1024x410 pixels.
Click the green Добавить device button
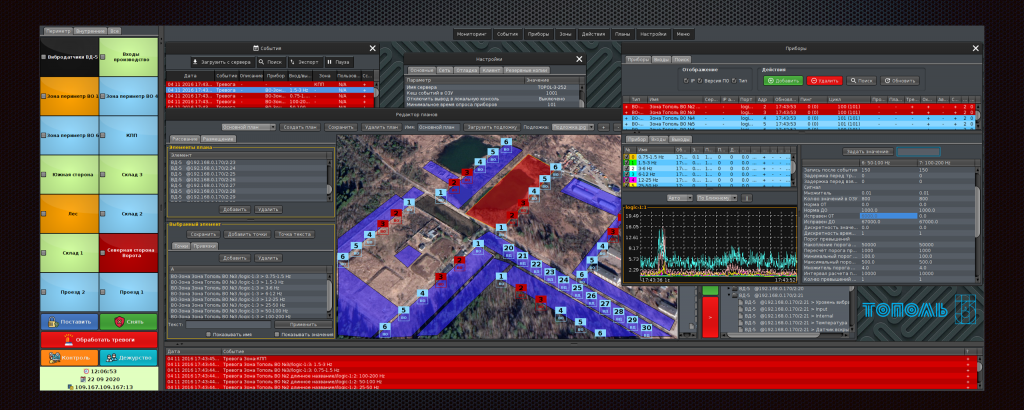click(784, 80)
